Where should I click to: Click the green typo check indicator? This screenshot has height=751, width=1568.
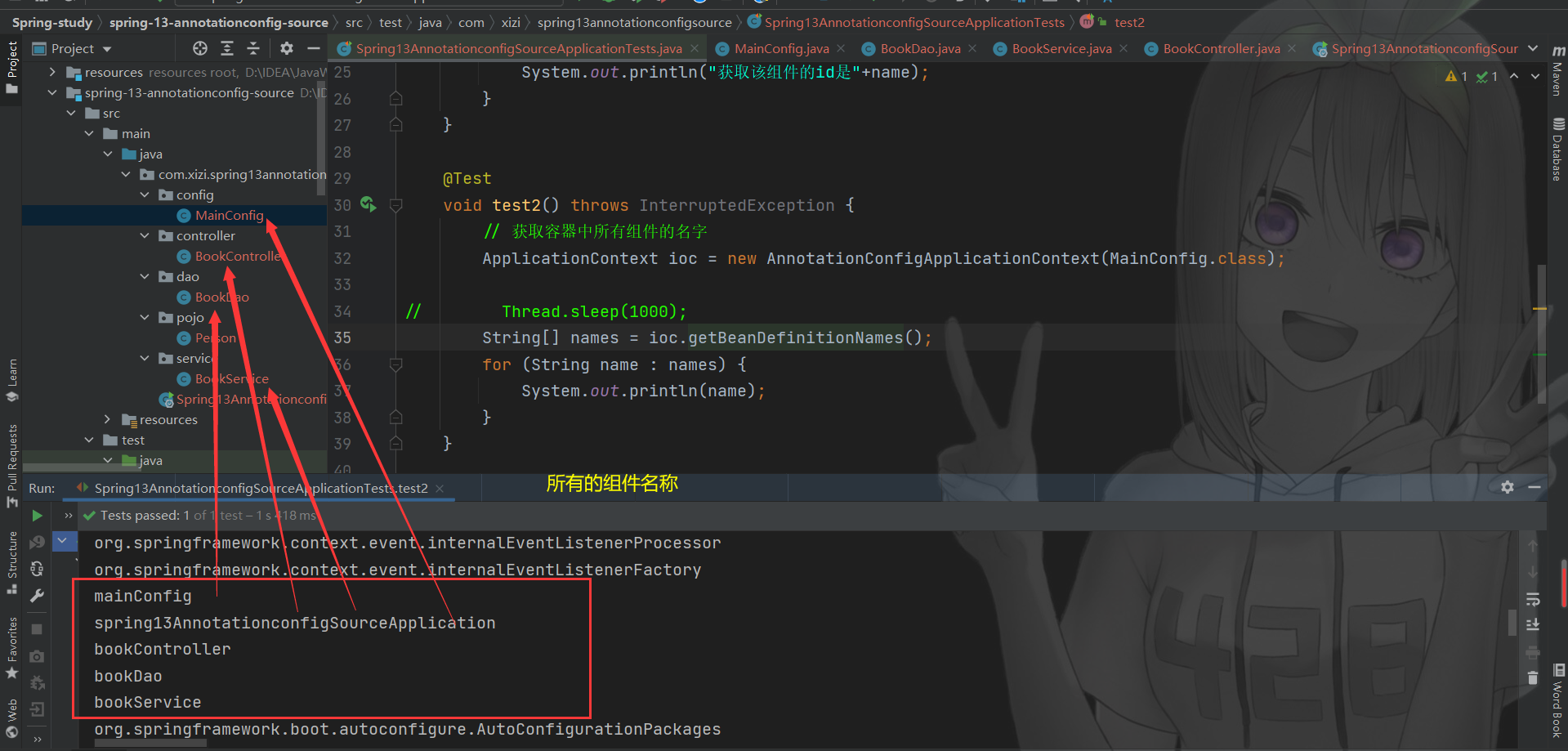(1487, 76)
